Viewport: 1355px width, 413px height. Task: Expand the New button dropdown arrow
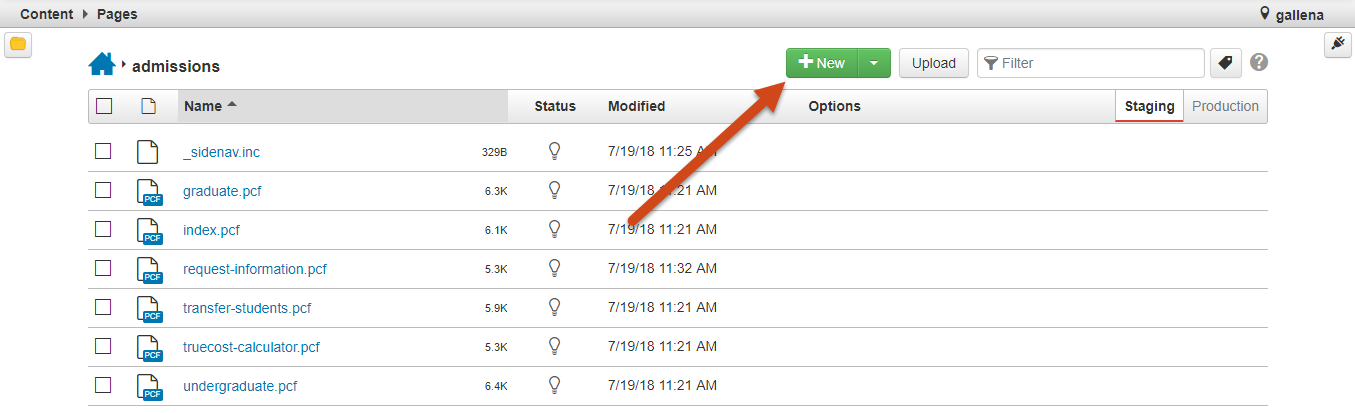(874, 63)
